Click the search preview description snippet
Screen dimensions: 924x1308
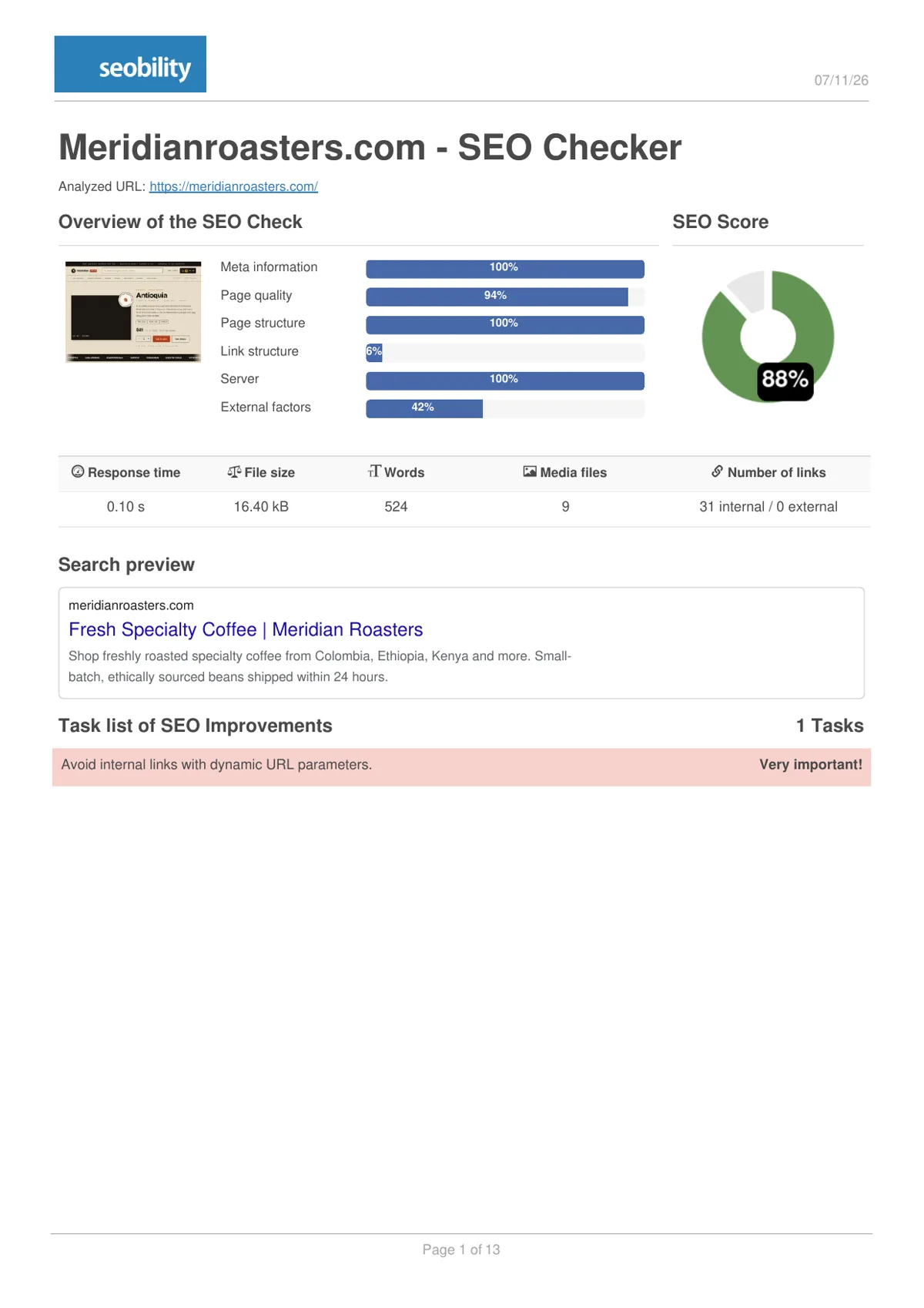click(x=320, y=666)
